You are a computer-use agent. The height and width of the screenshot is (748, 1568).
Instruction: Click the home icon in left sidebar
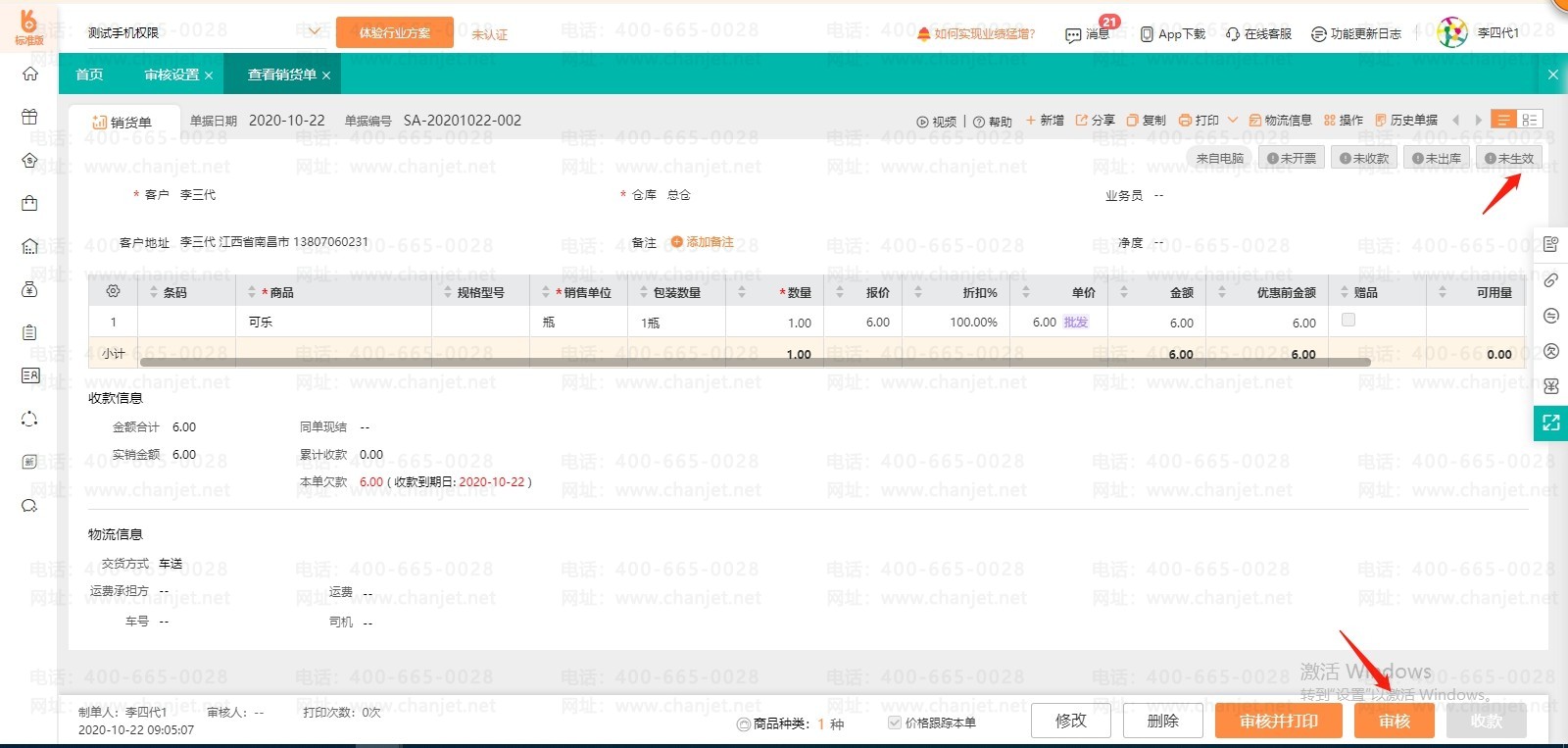coord(30,74)
